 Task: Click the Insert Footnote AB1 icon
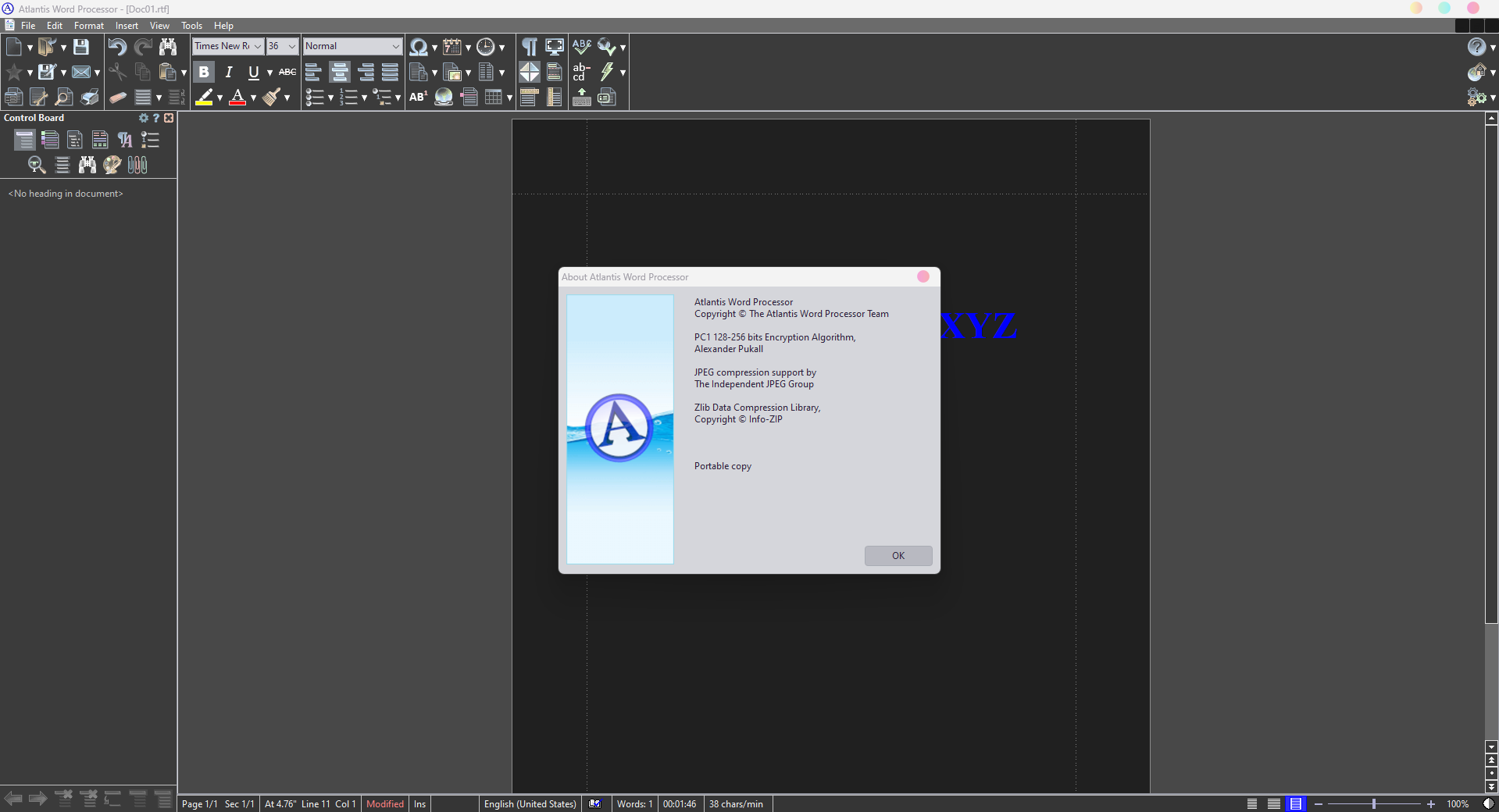[419, 98]
